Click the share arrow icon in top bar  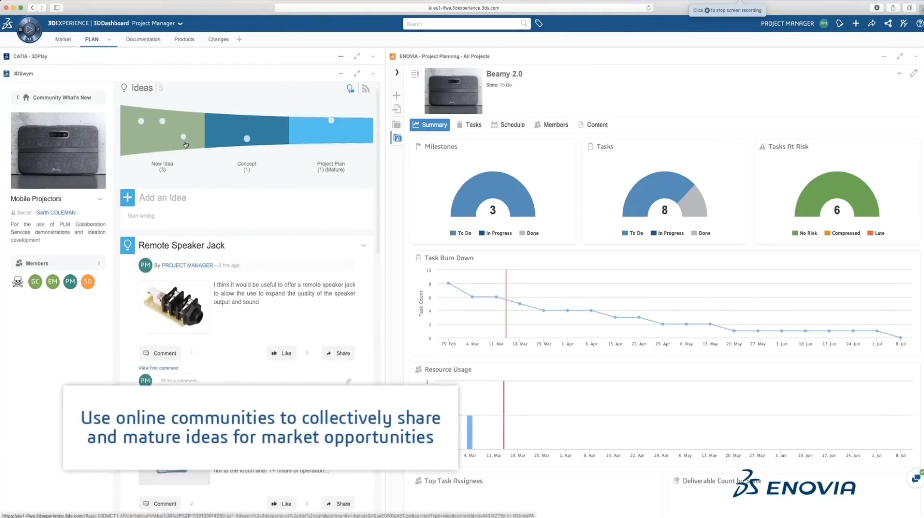click(x=872, y=24)
